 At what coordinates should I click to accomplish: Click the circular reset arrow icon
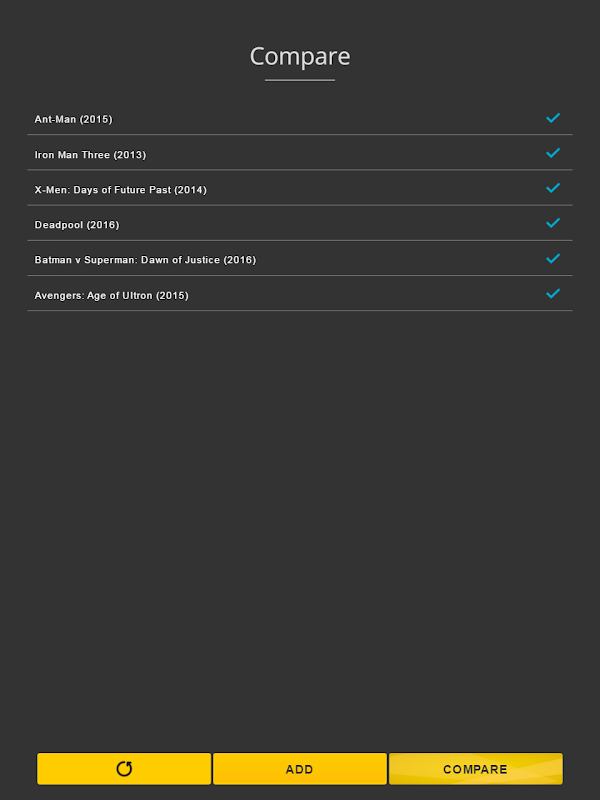point(124,769)
